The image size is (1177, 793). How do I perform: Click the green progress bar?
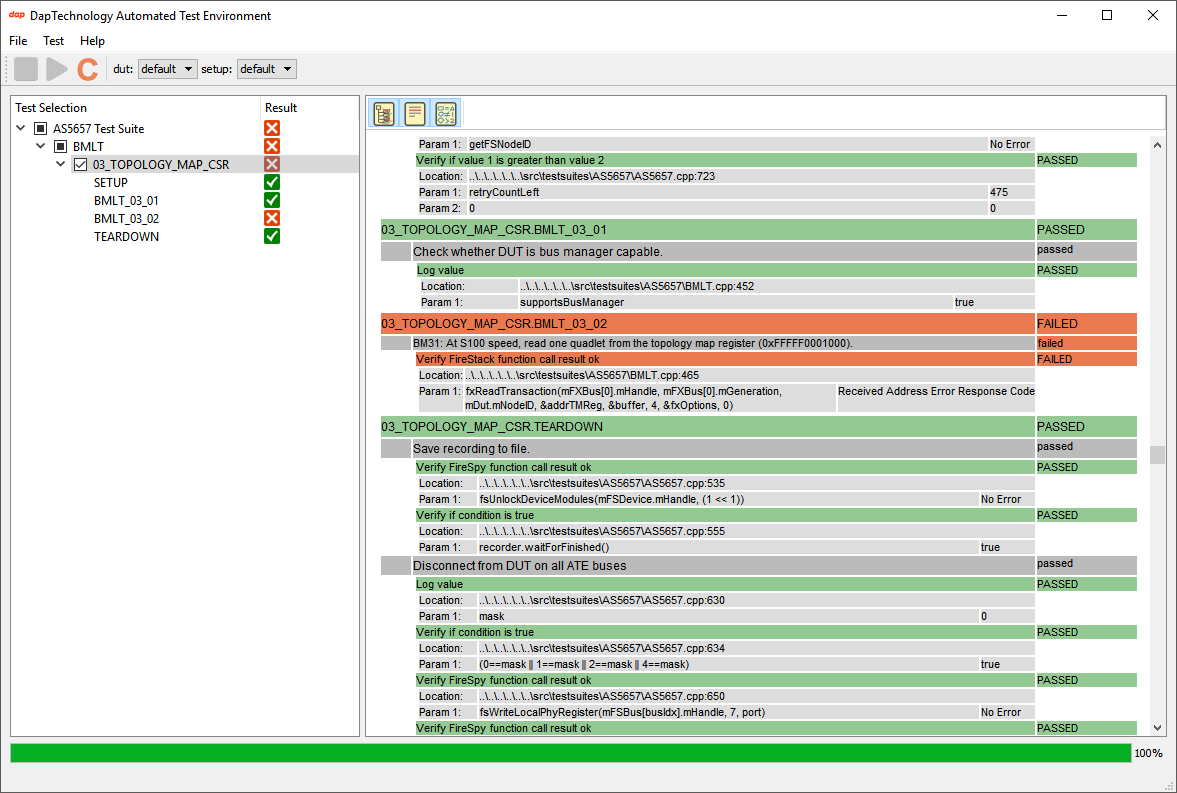570,753
